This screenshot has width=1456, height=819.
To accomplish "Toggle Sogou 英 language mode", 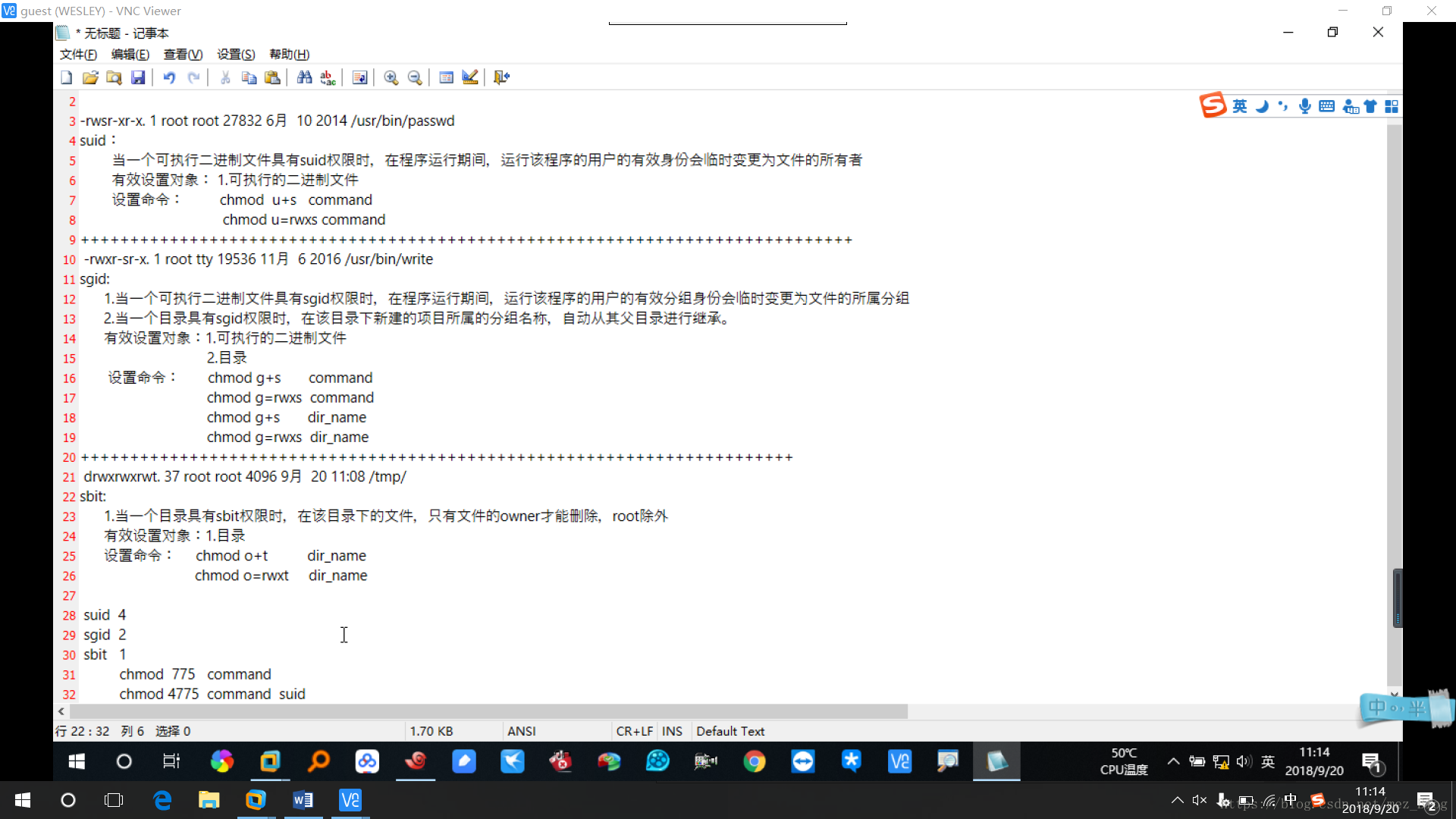I will tap(1240, 106).
